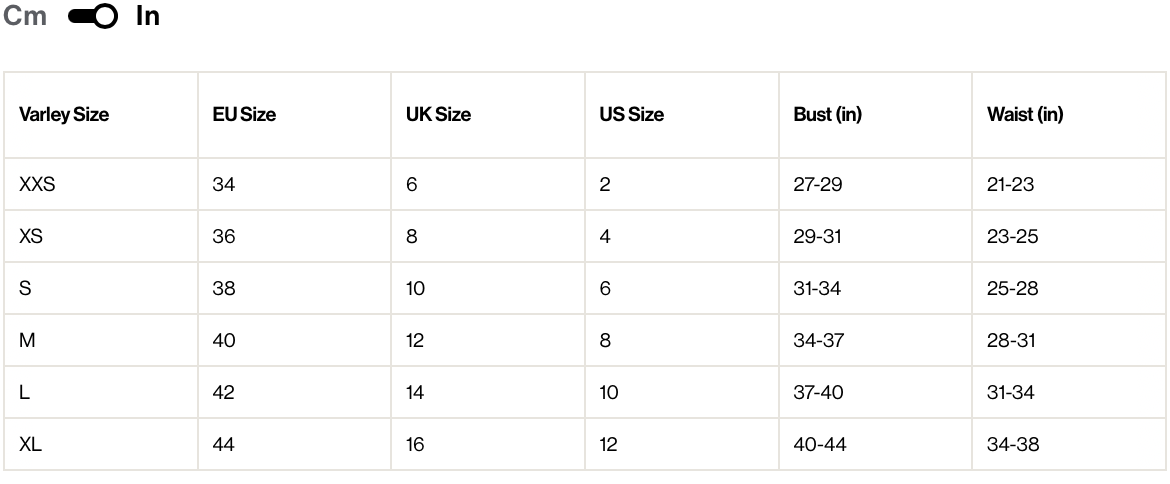Click the 34-38 waist measurement cell

click(1013, 445)
